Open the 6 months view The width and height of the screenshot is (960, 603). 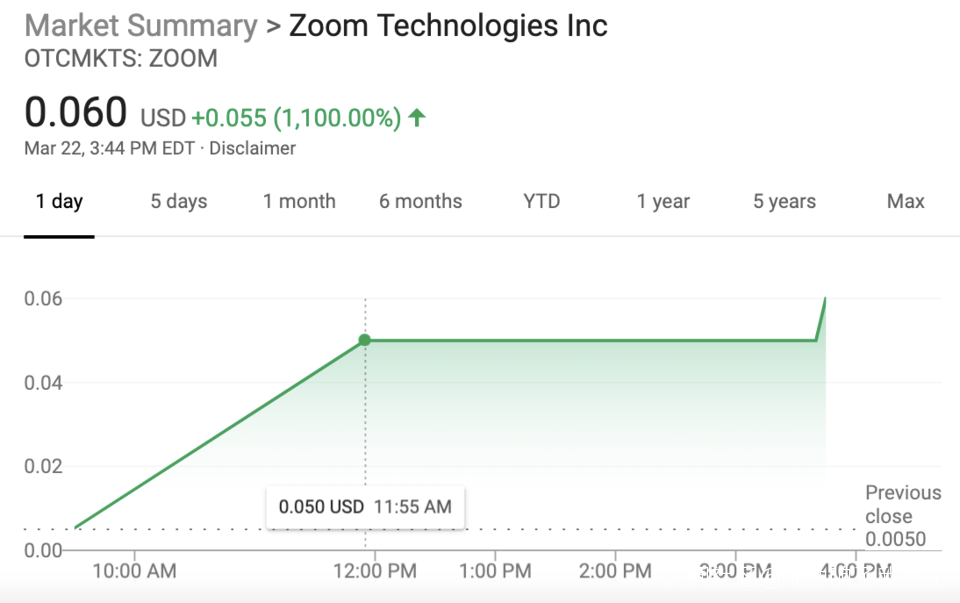tap(420, 202)
